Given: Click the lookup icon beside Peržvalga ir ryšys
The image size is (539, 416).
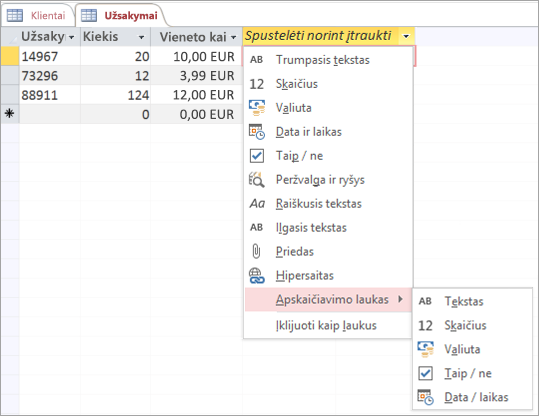Looking at the screenshot, I should [257, 180].
